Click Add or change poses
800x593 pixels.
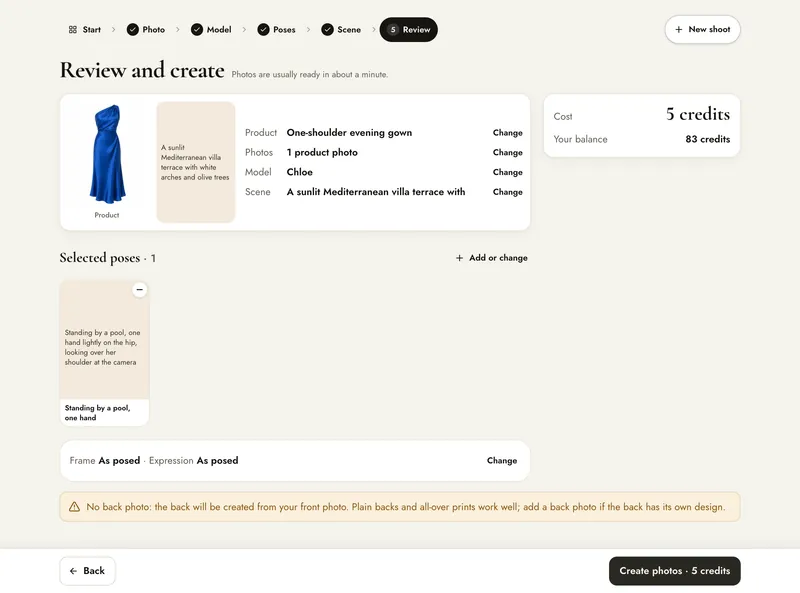coord(491,258)
